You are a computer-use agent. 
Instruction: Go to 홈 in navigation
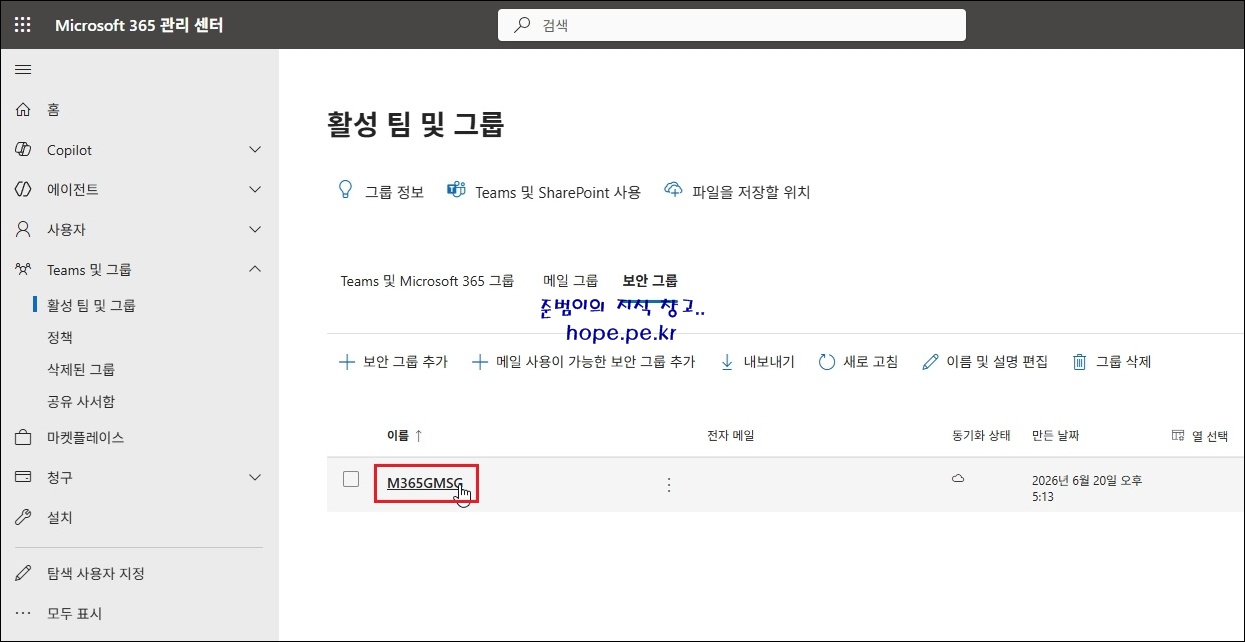pyautogui.click(x=53, y=110)
